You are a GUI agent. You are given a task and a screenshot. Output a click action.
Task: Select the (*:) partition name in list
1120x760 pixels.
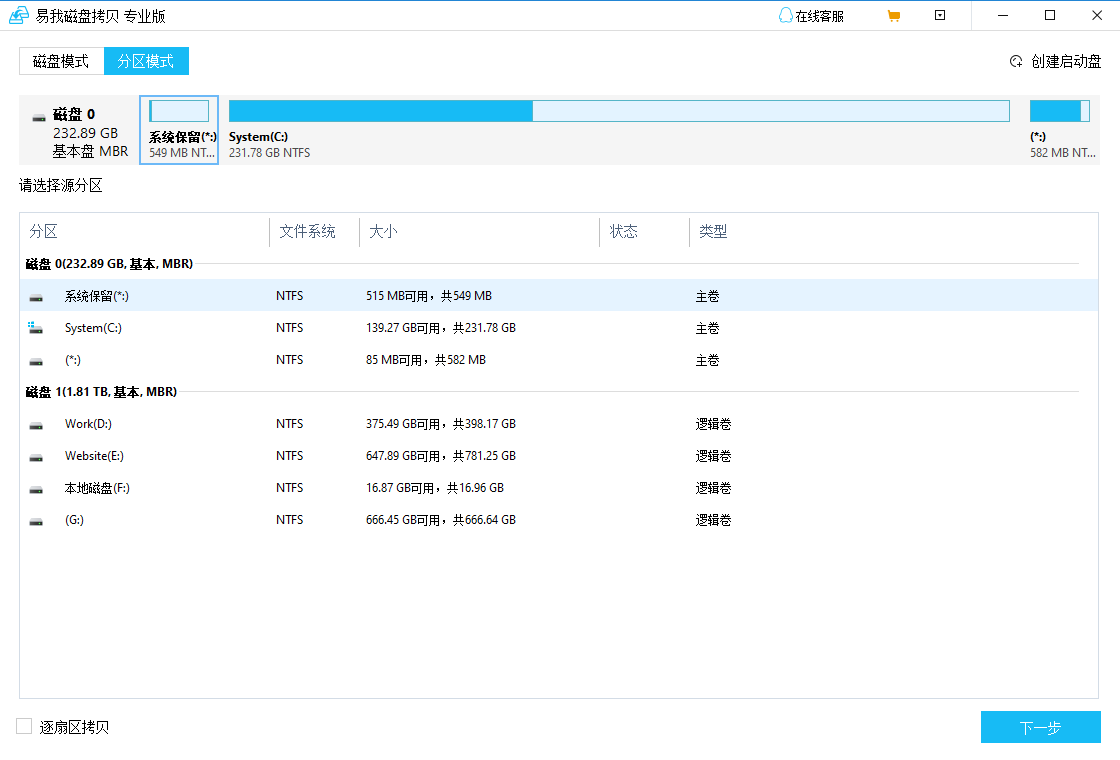coord(73,360)
